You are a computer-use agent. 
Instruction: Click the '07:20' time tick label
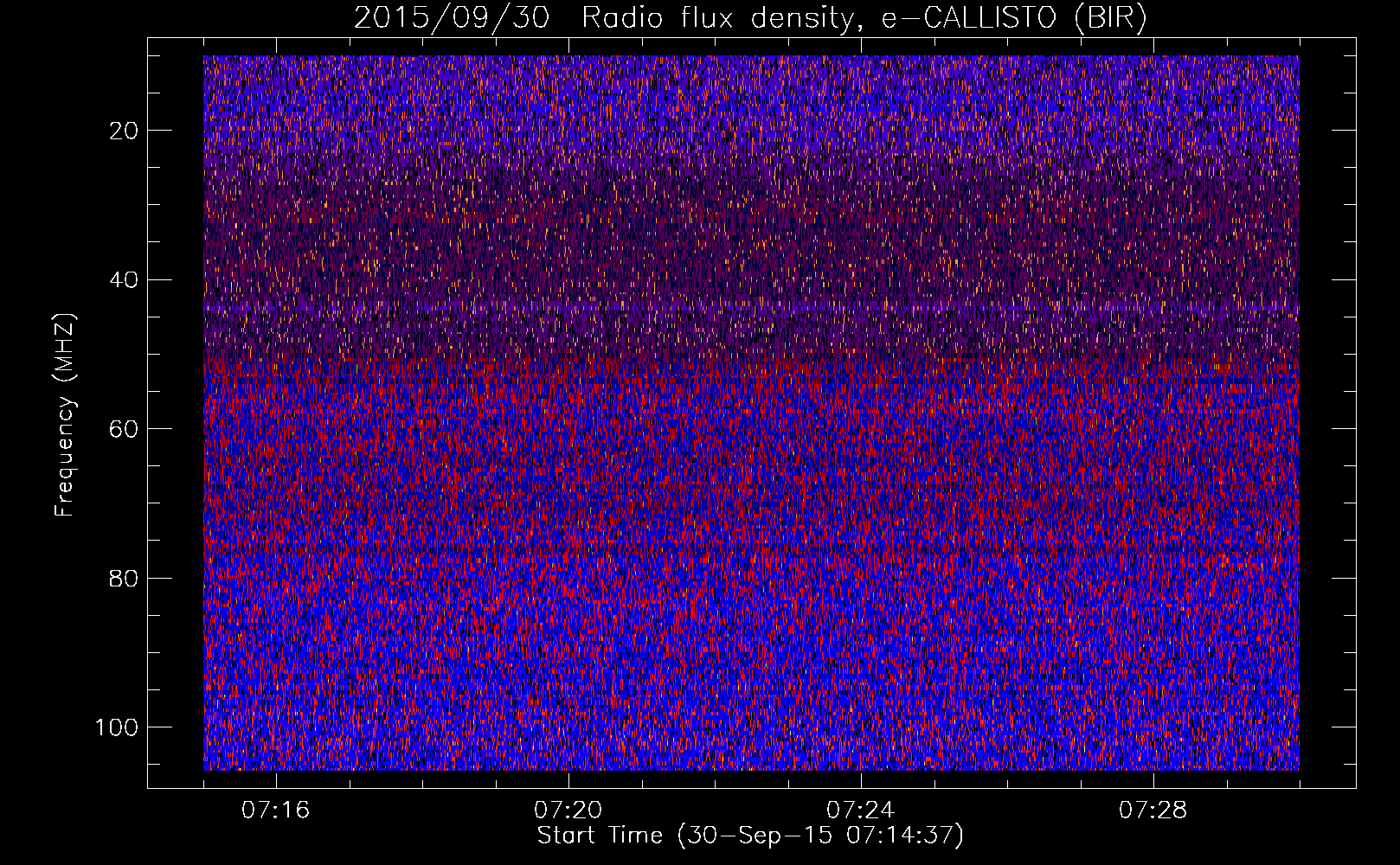coord(568,811)
